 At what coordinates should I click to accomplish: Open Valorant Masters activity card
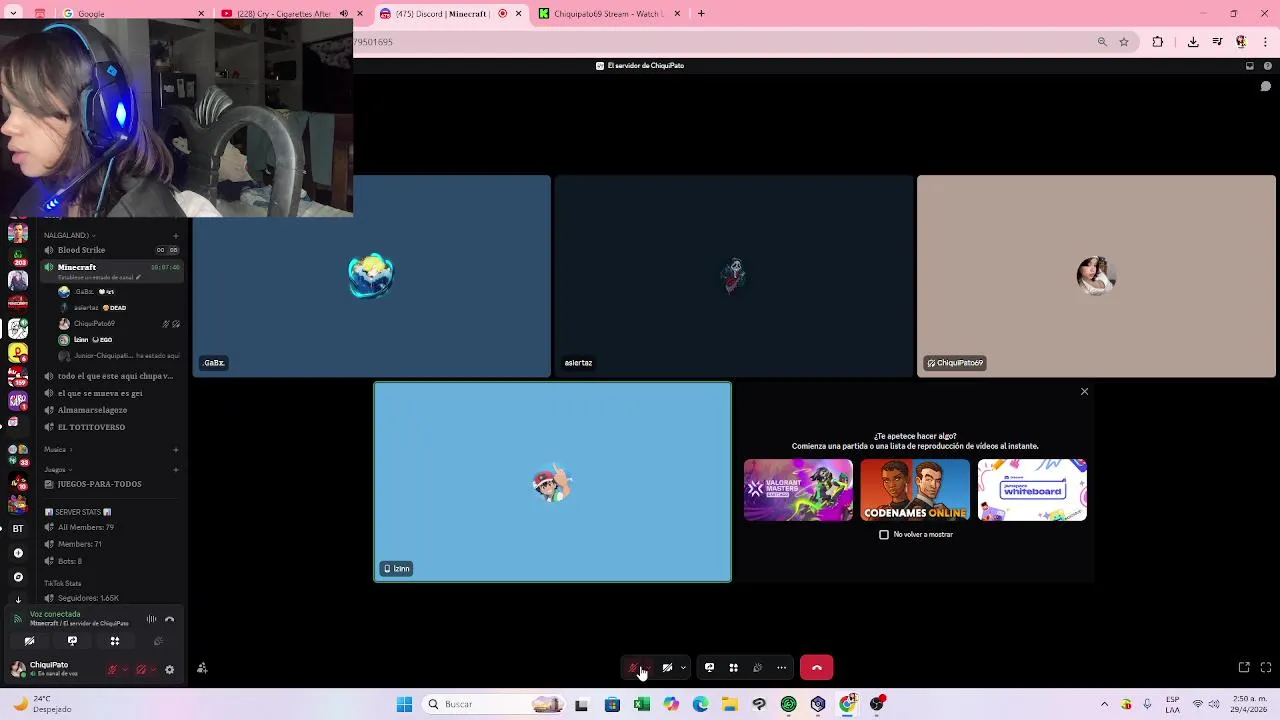798,490
